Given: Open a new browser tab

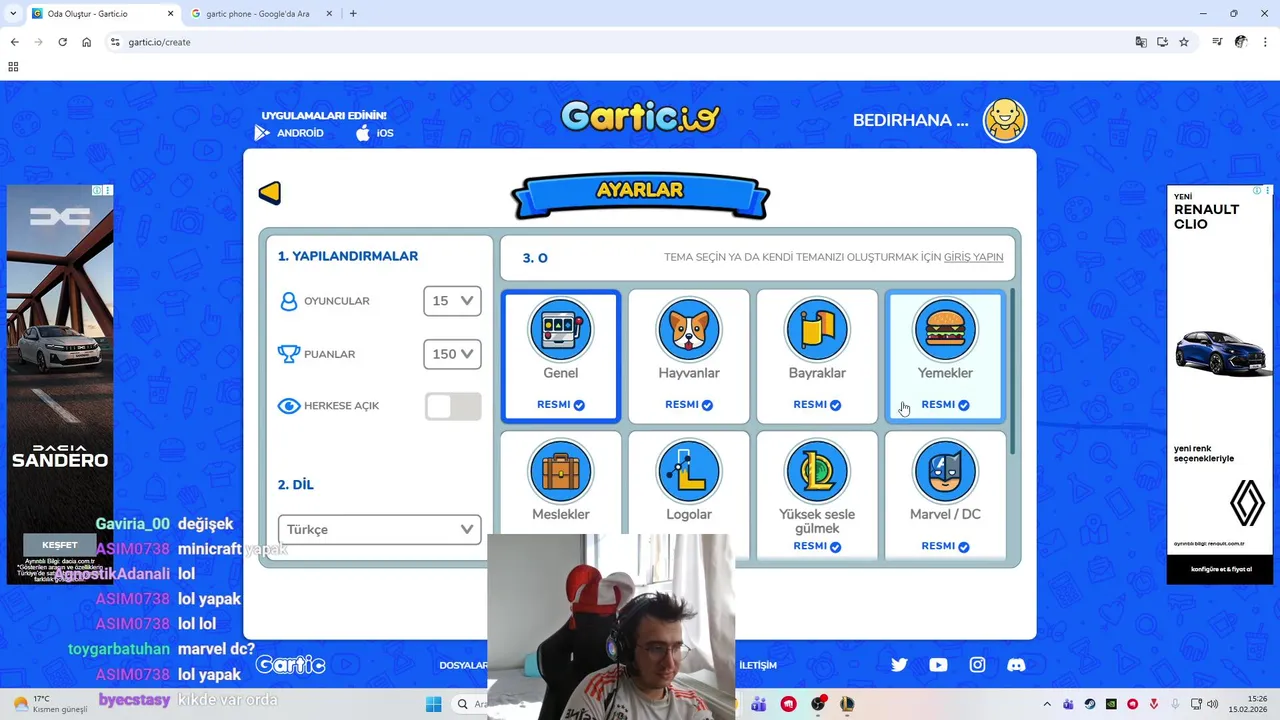Looking at the screenshot, I should [x=353, y=14].
